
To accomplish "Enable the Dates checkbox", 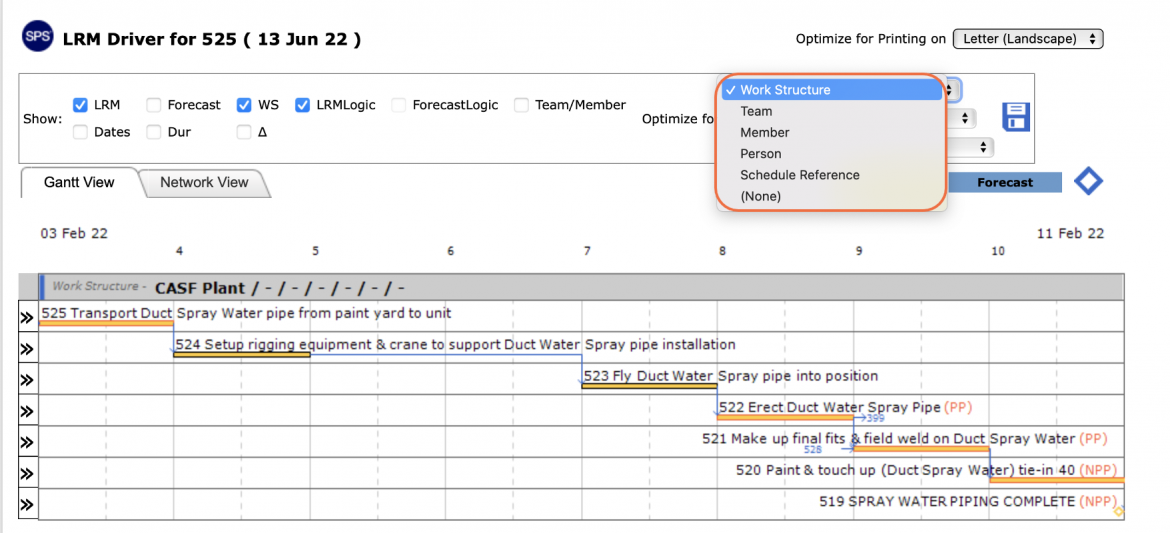I will [x=80, y=132].
